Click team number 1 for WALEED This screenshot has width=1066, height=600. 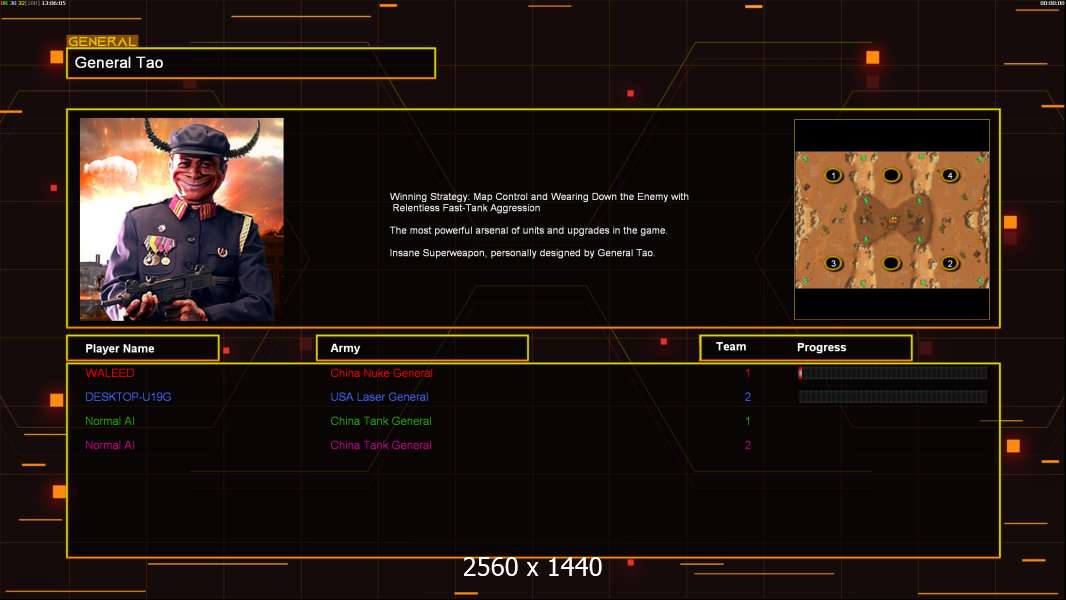click(748, 373)
